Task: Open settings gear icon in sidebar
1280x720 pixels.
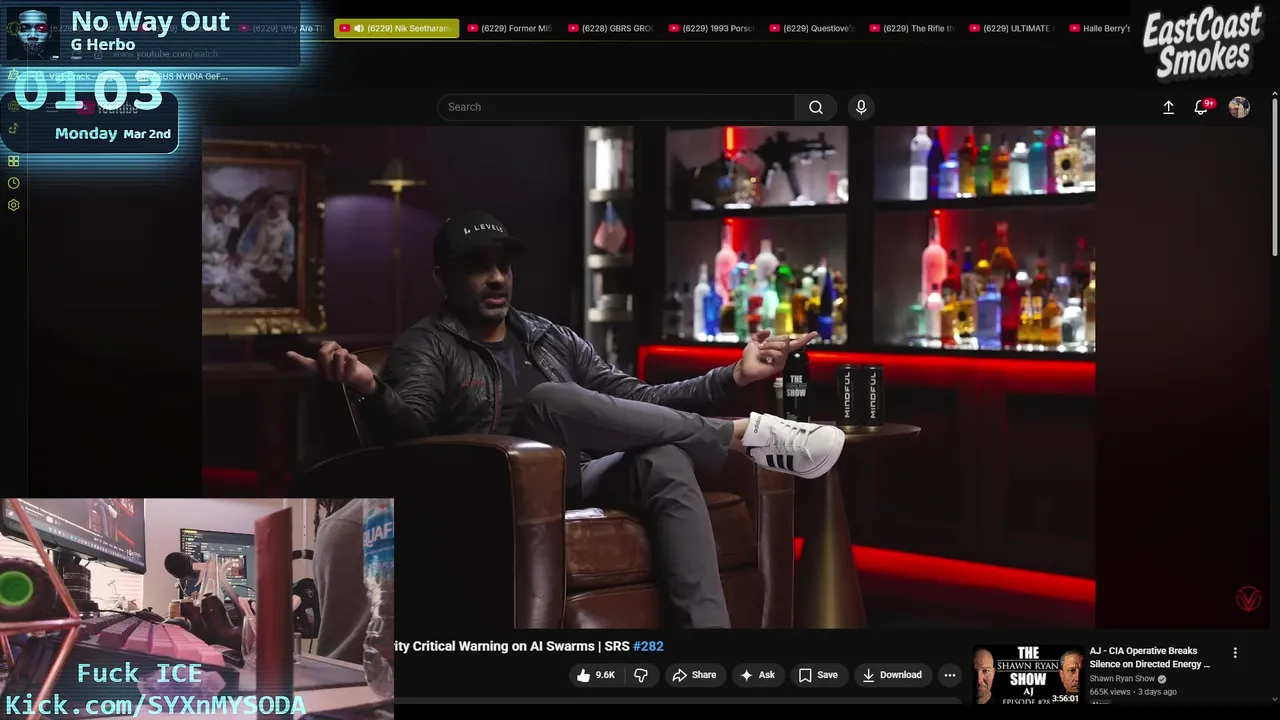Action: [x=13, y=205]
